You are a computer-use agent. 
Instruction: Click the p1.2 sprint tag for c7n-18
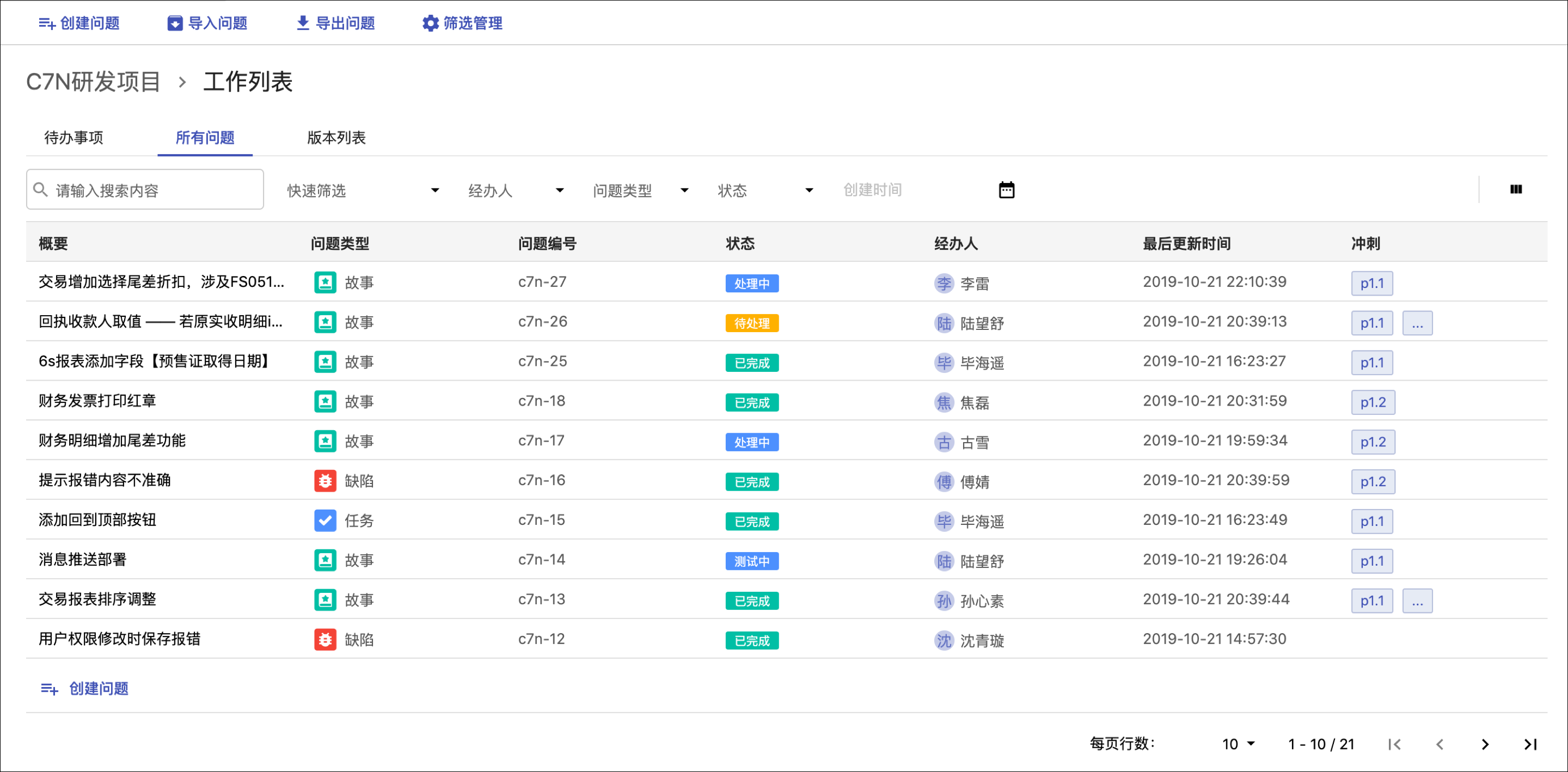click(1373, 402)
